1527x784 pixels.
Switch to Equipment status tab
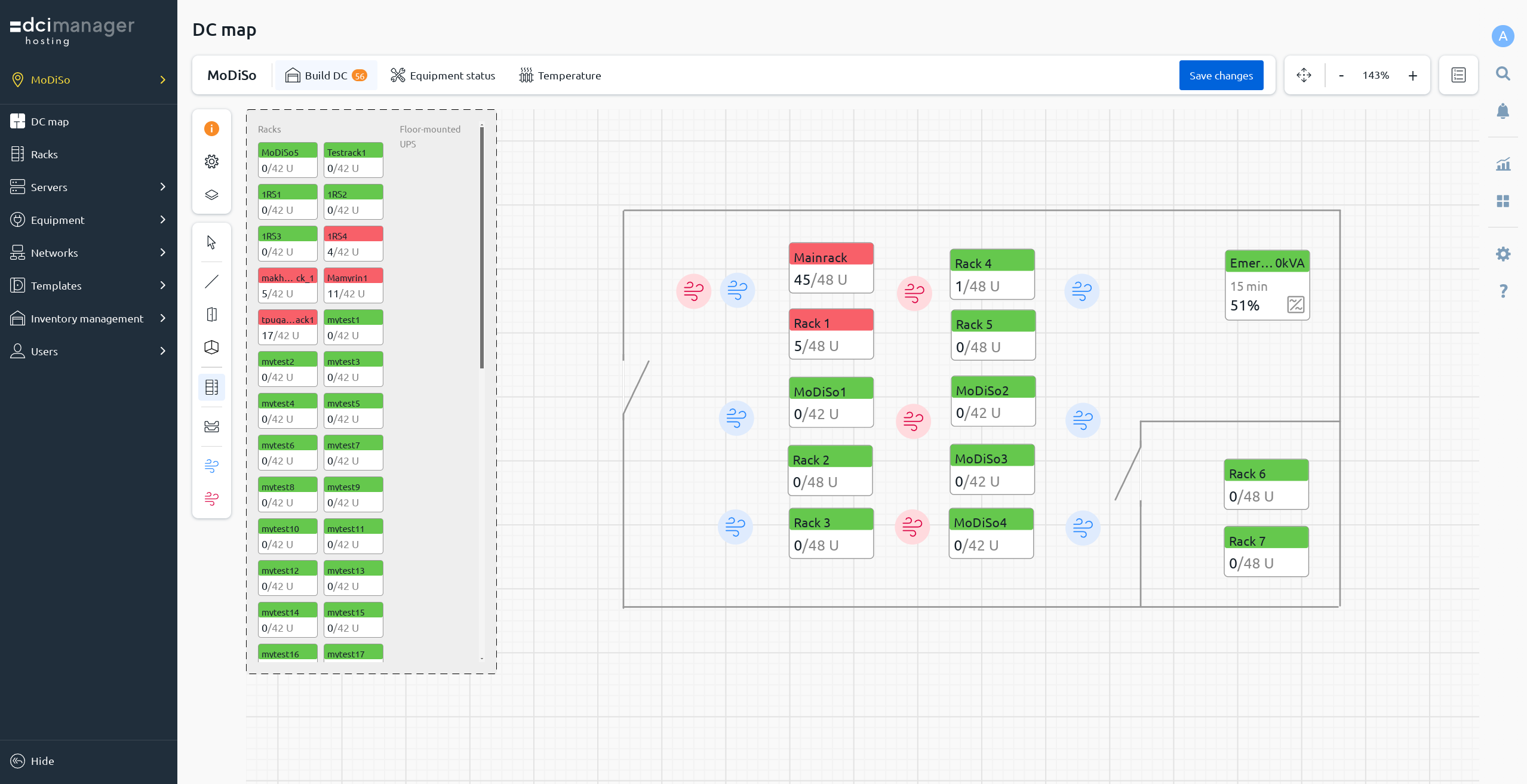click(x=443, y=75)
